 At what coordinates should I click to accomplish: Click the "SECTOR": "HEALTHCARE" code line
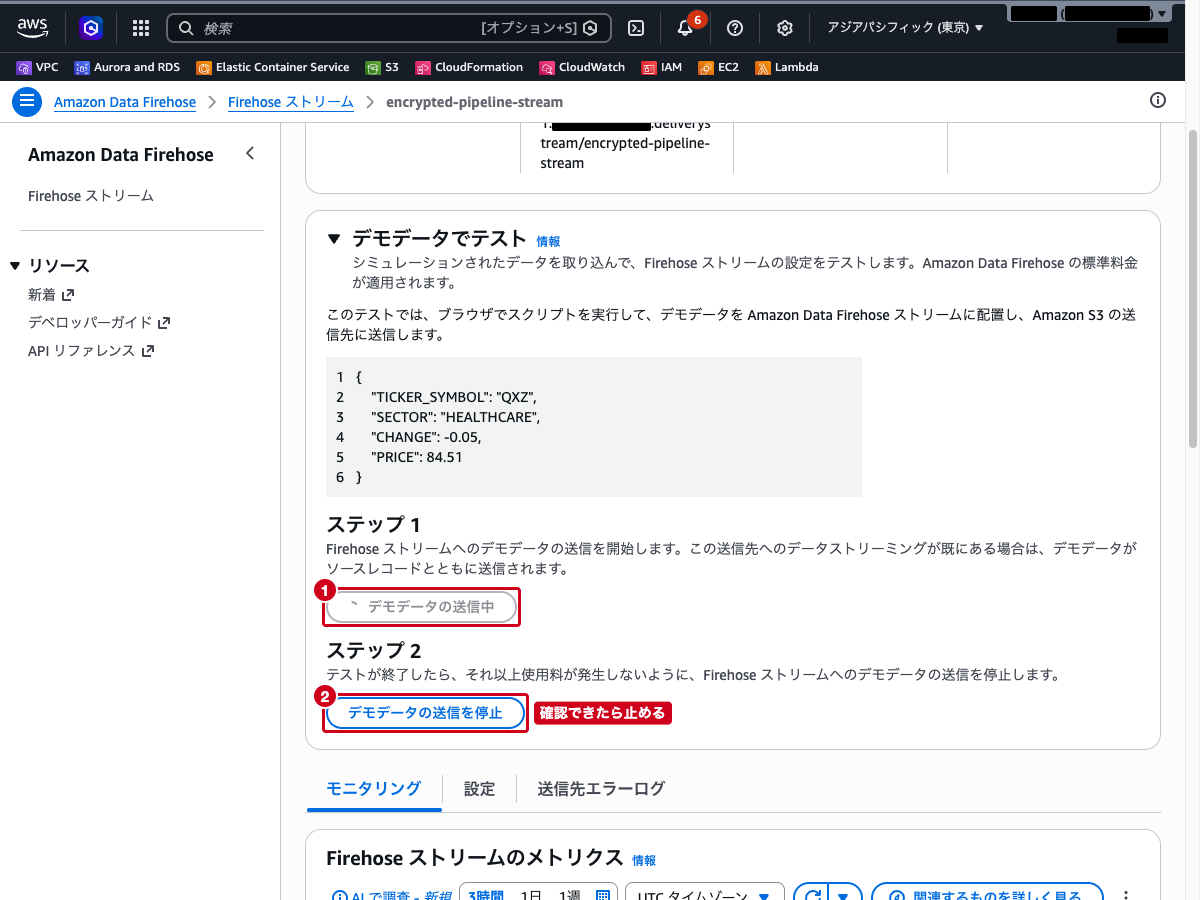point(455,417)
